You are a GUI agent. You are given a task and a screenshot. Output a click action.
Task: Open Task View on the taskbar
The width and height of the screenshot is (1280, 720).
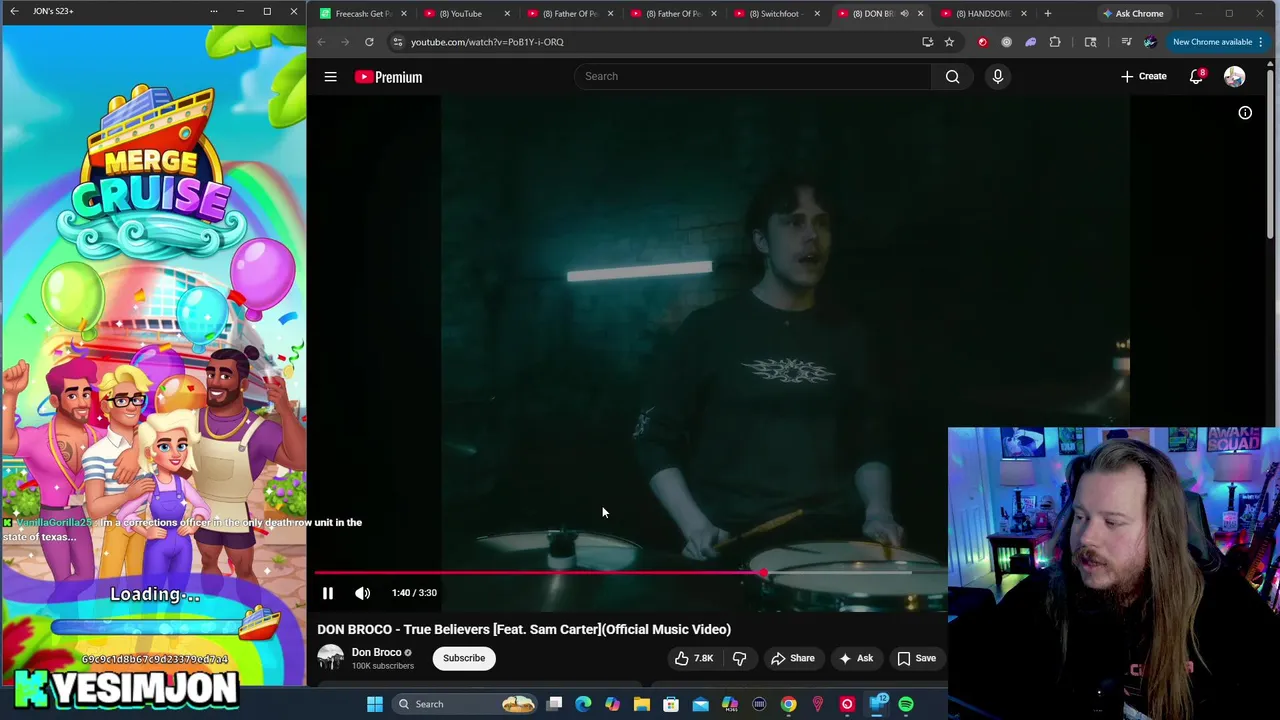tap(554, 704)
